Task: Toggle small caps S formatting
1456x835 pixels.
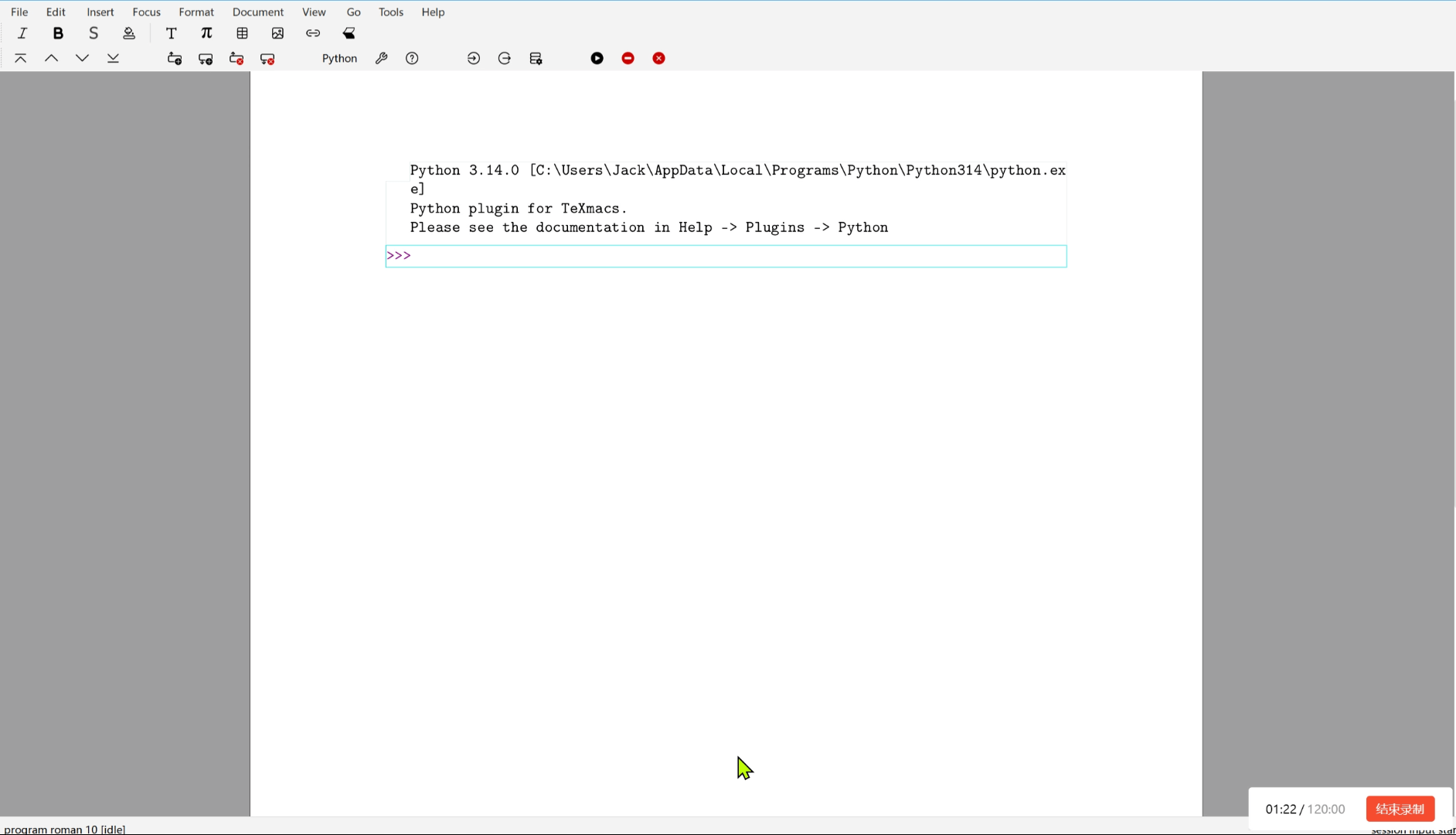Action: tap(94, 33)
